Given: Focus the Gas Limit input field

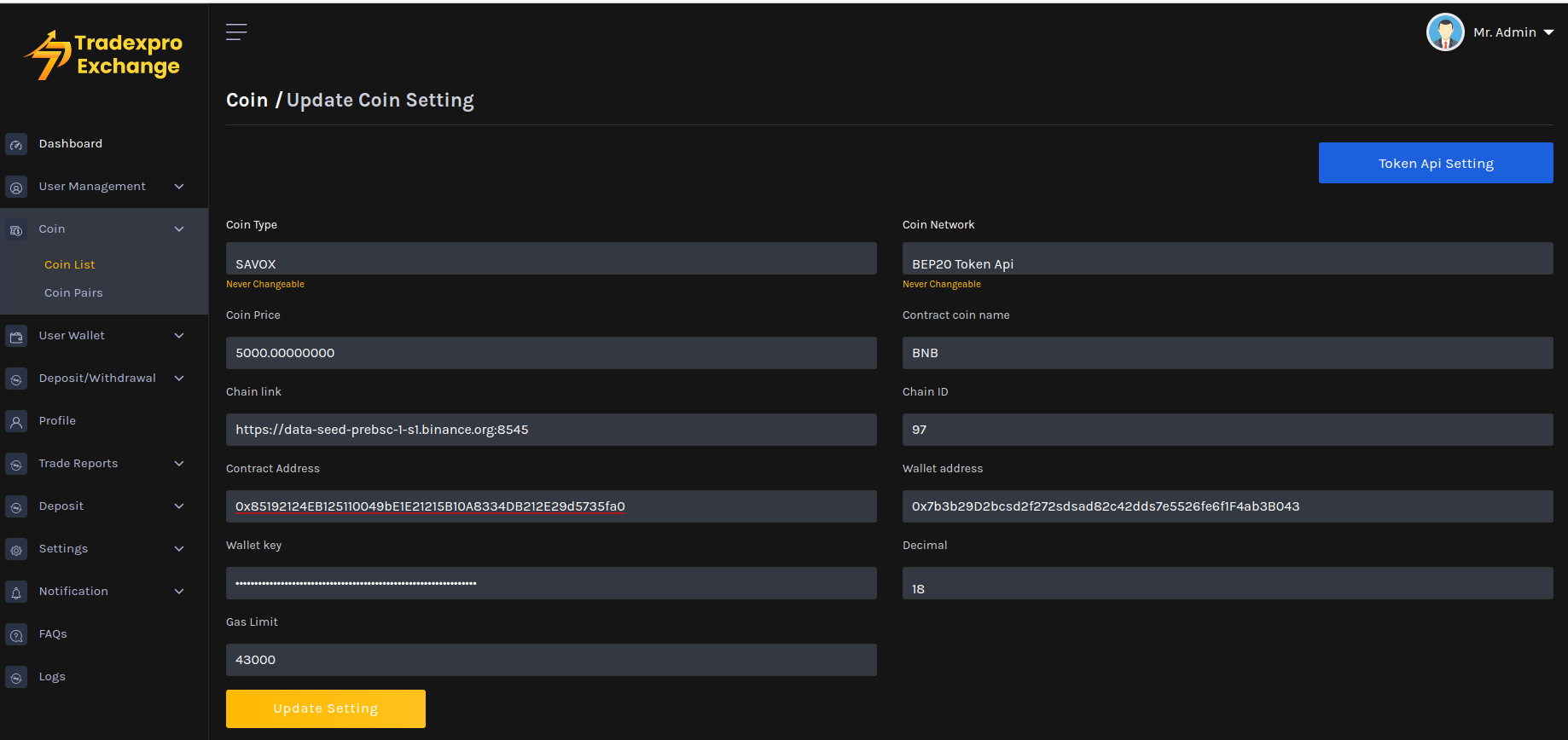Looking at the screenshot, I should [x=551, y=660].
